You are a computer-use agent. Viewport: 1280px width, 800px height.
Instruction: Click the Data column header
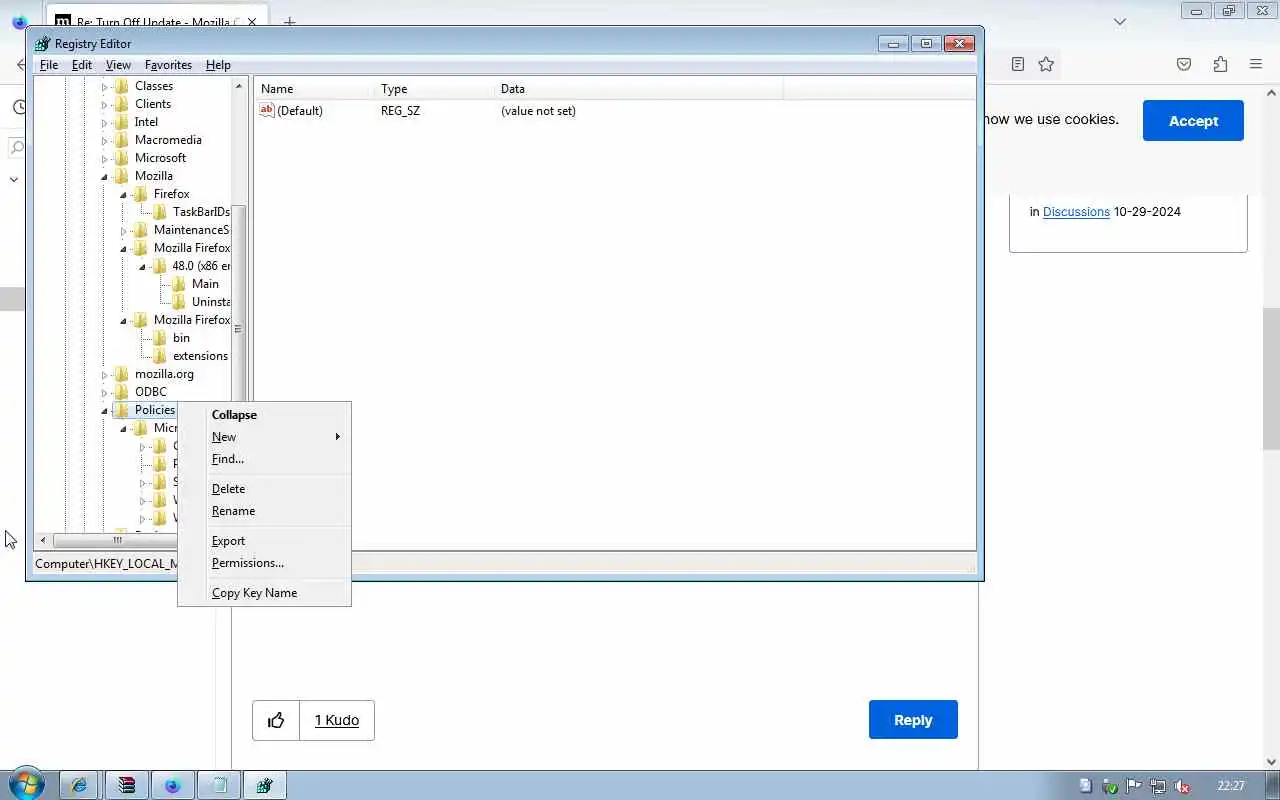tap(638, 89)
